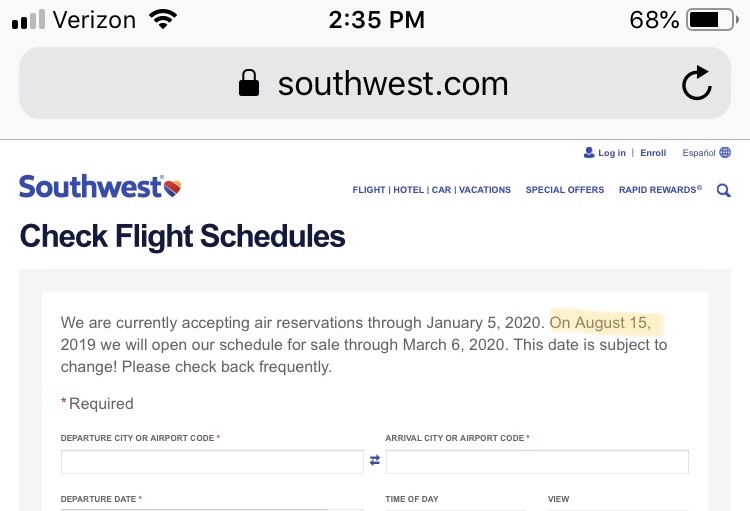
Task: Open the FLIGHT menu item
Action: click(369, 190)
